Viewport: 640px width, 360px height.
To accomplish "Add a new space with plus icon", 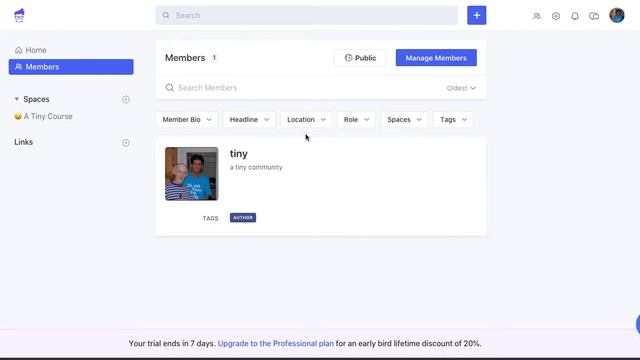I will (126, 99).
